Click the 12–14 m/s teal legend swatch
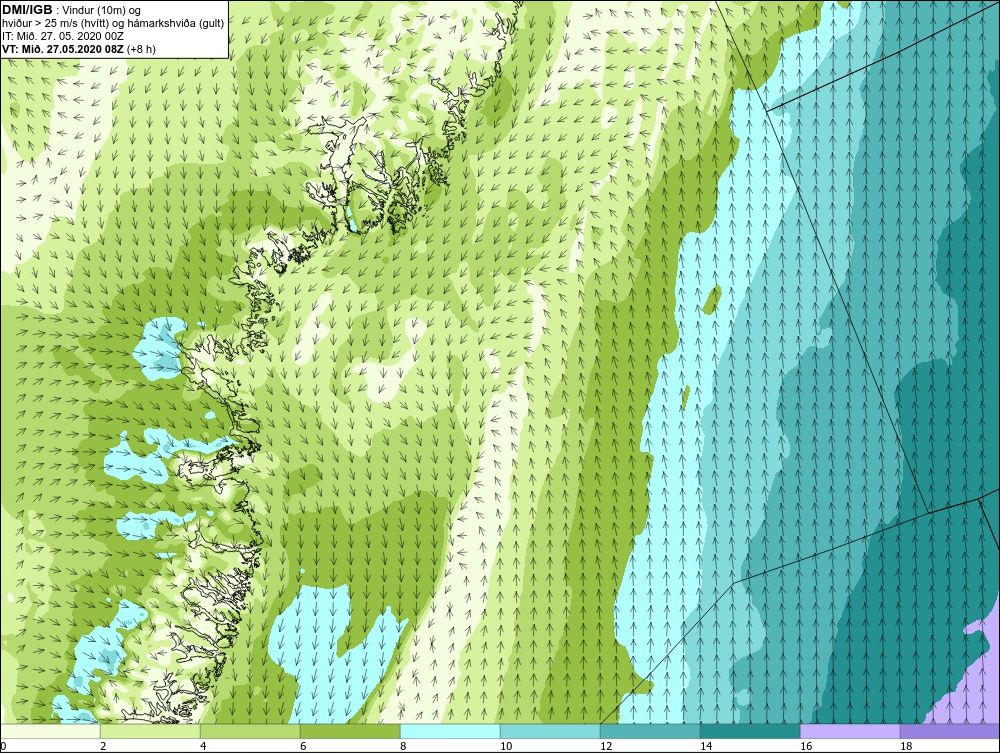 [650, 731]
